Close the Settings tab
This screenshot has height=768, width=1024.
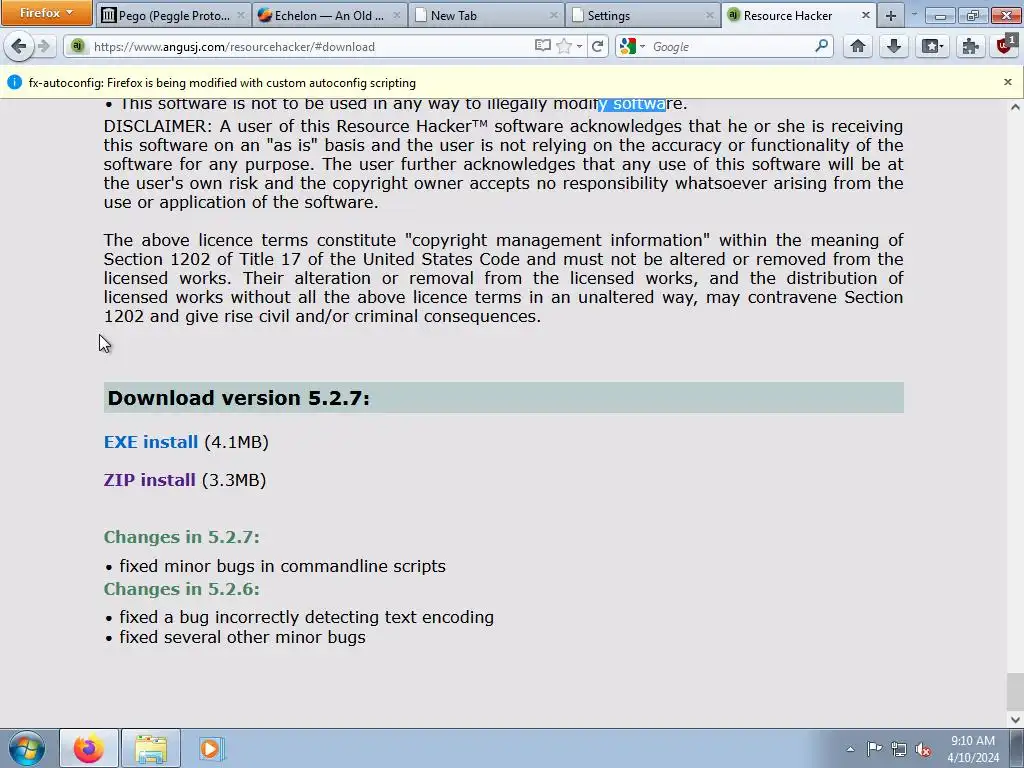(709, 15)
